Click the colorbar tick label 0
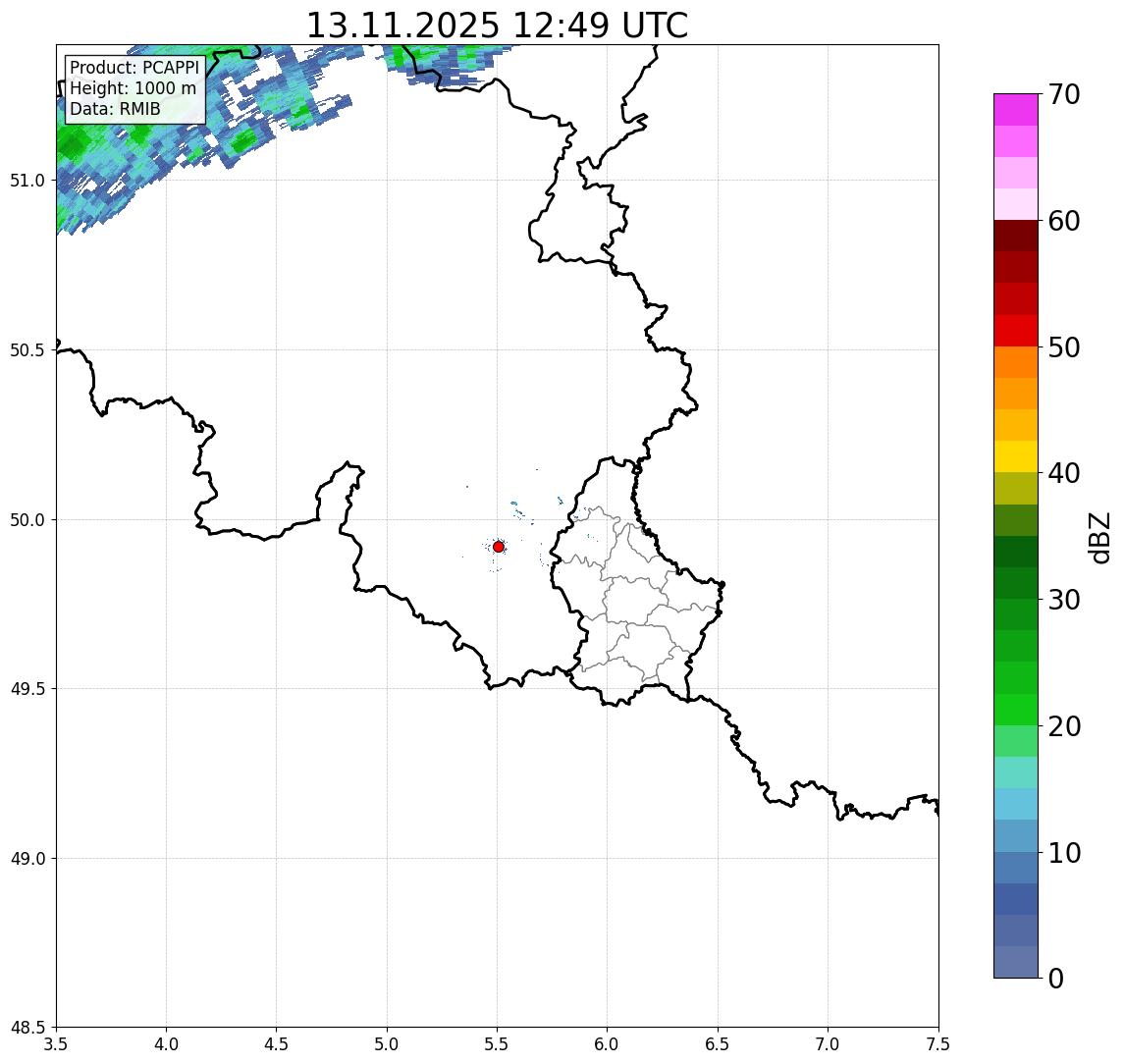The height and width of the screenshot is (1064, 1124). coord(1056,978)
